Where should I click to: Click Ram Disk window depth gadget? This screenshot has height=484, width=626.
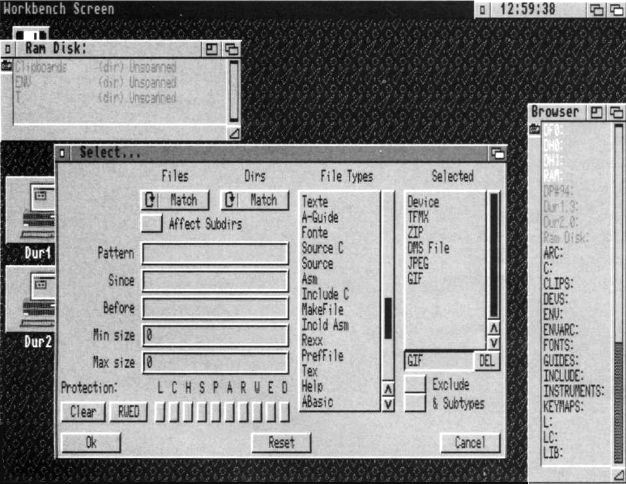(x=231, y=49)
